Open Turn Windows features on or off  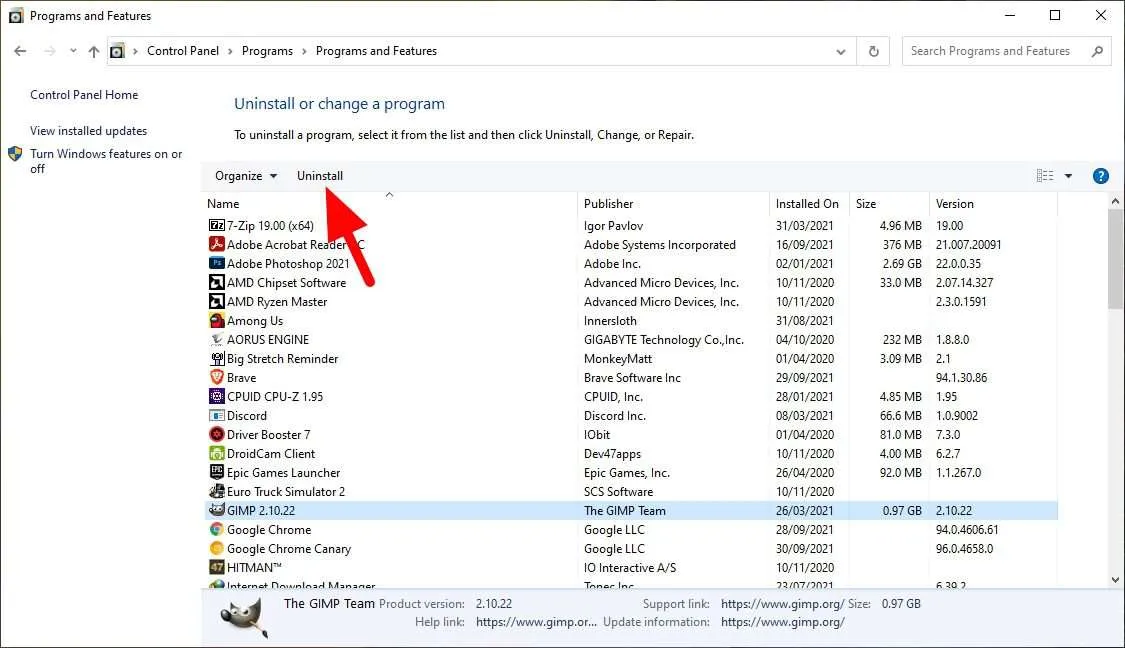[x=105, y=161]
